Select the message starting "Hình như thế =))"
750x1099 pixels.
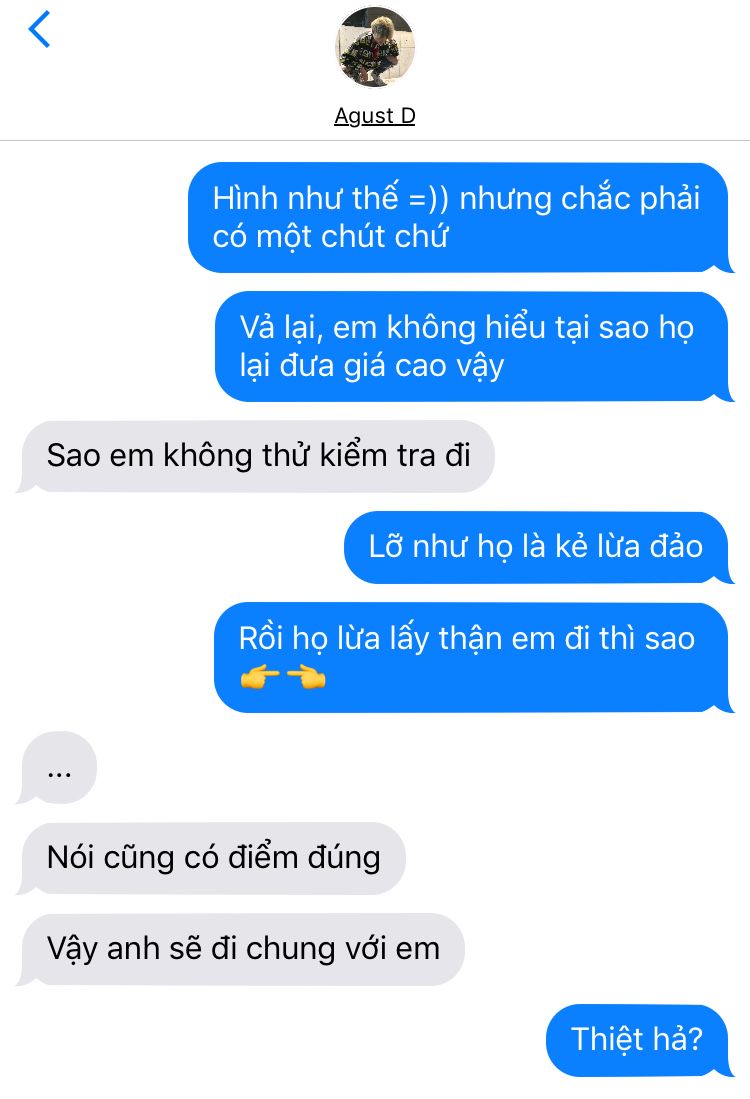(x=459, y=217)
